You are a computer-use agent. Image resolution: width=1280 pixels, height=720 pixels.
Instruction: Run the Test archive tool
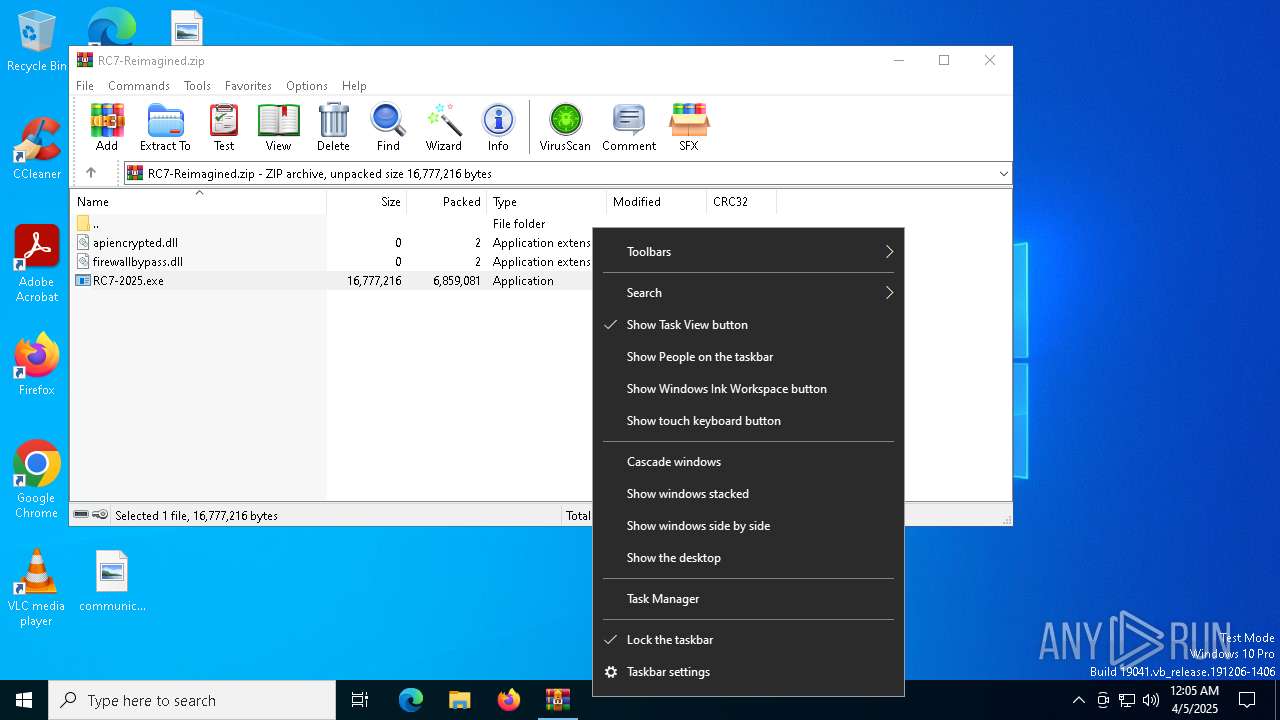pos(224,127)
